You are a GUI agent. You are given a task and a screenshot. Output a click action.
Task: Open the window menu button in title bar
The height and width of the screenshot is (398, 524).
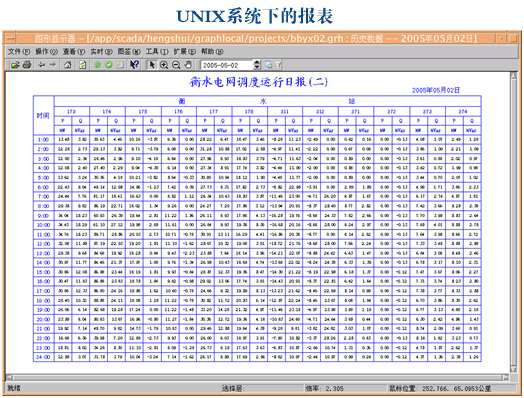click(10, 38)
